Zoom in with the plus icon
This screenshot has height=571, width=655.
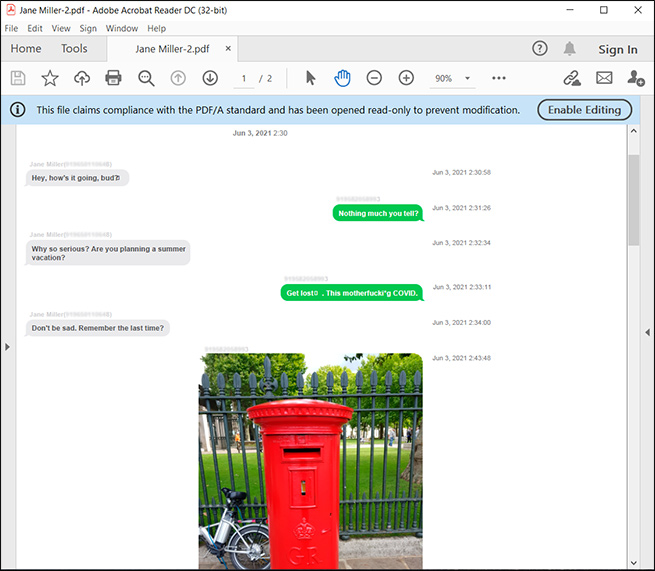[406, 78]
